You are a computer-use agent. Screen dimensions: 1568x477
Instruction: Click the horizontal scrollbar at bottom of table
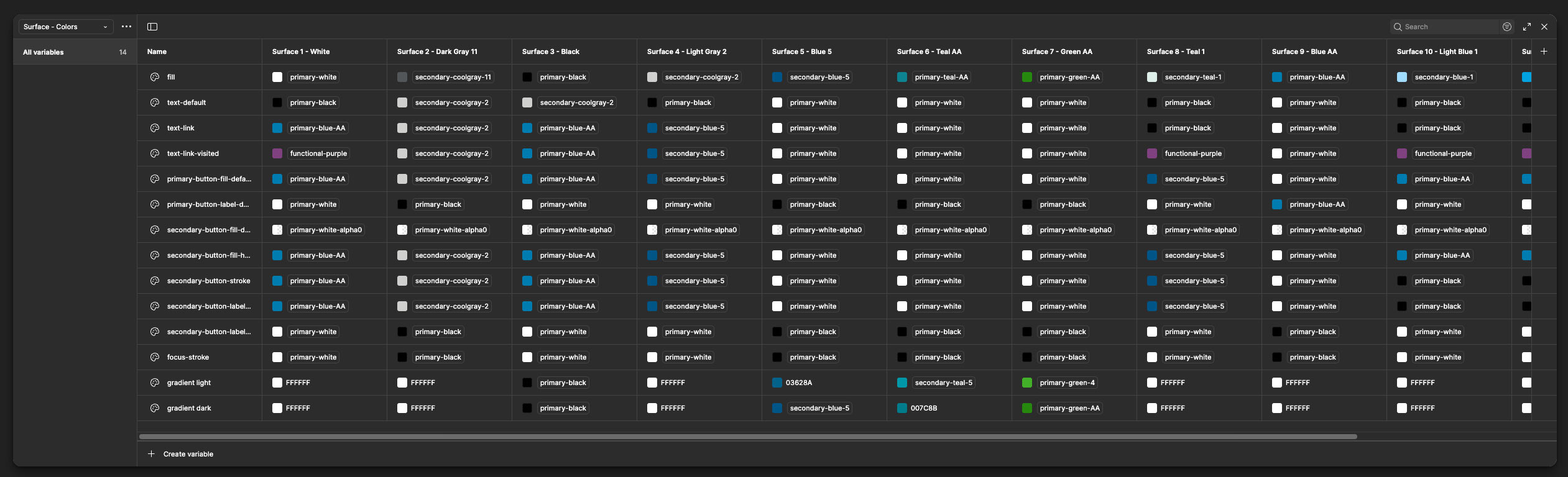click(x=747, y=437)
